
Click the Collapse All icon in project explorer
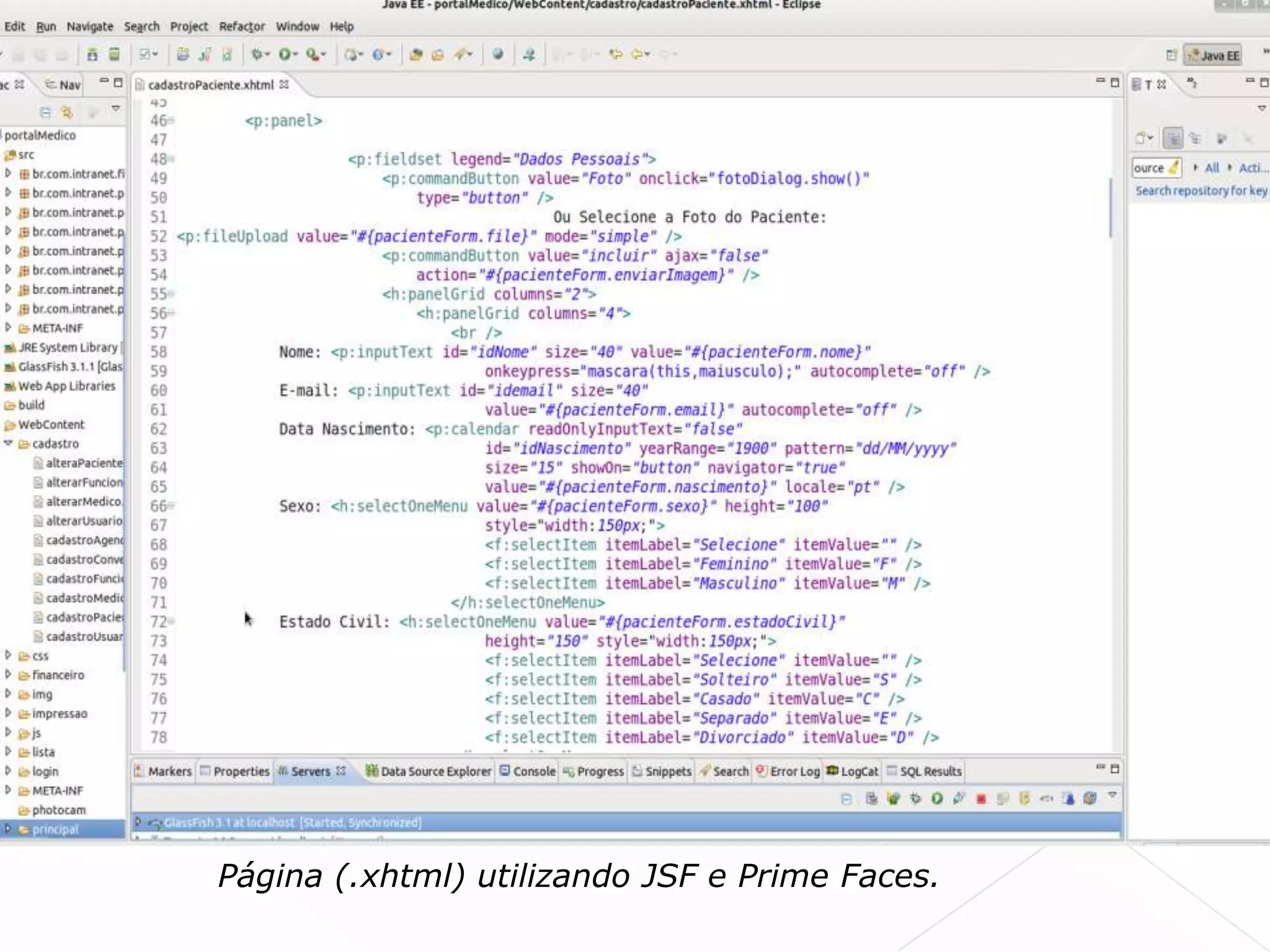[45, 112]
